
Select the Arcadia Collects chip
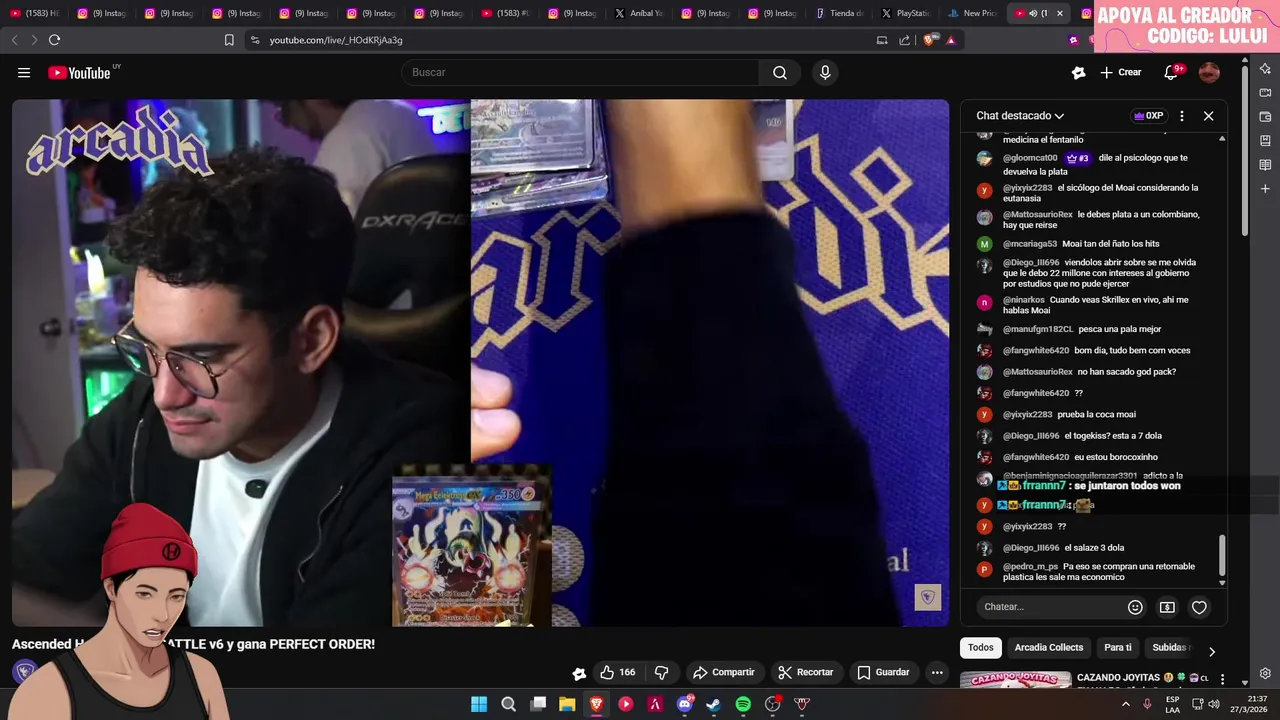[1049, 647]
